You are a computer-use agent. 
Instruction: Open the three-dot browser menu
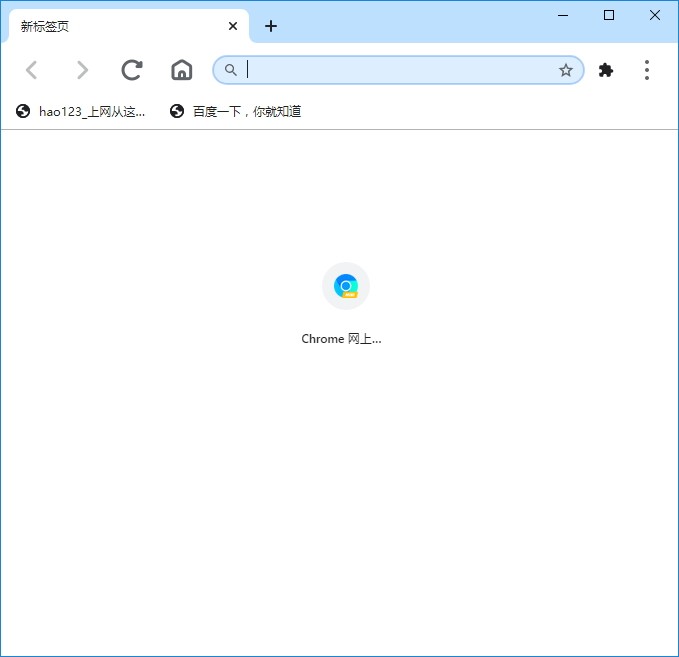pyautogui.click(x=647, y=70)
